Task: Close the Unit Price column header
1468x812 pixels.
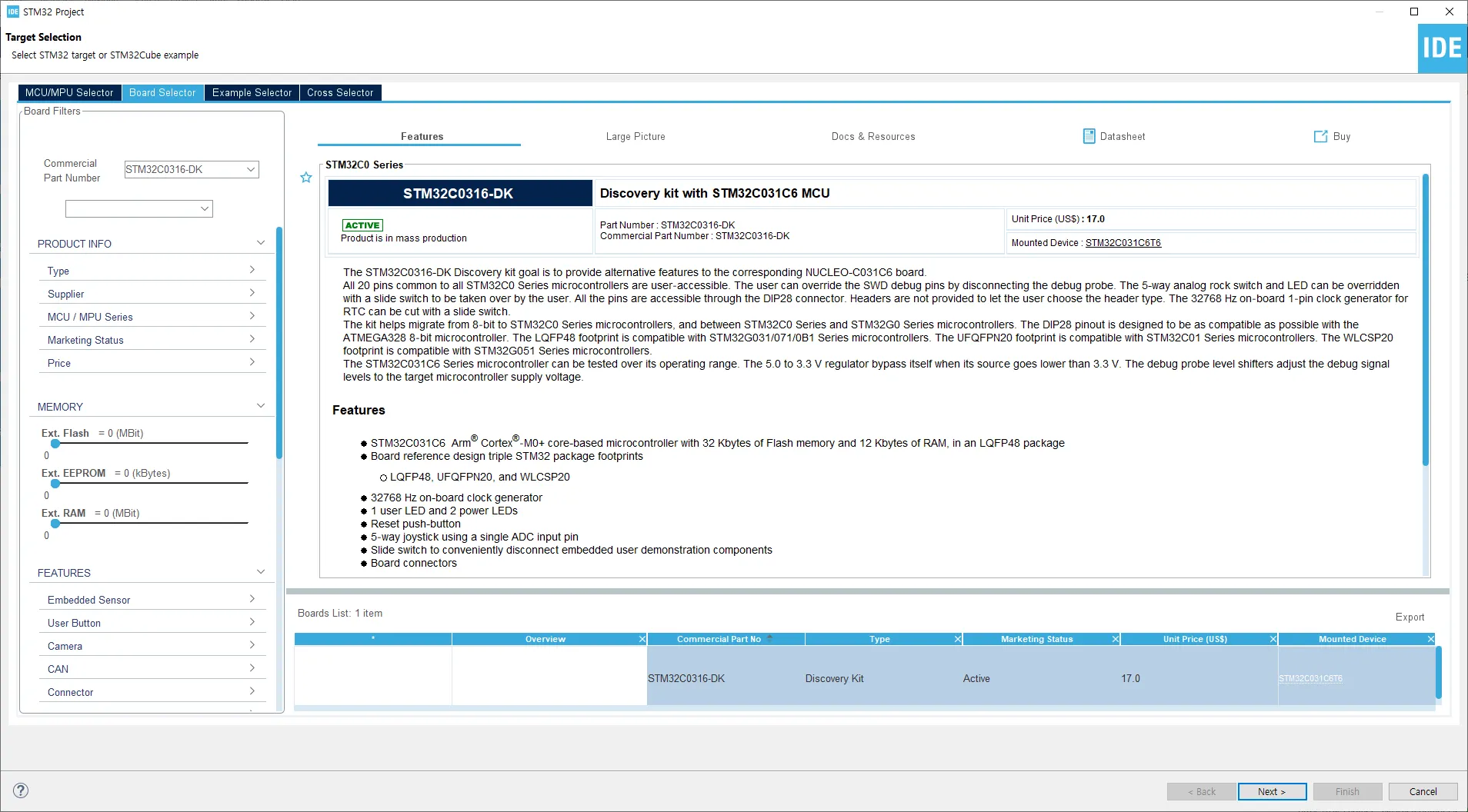Action: tap(1273, 639)
